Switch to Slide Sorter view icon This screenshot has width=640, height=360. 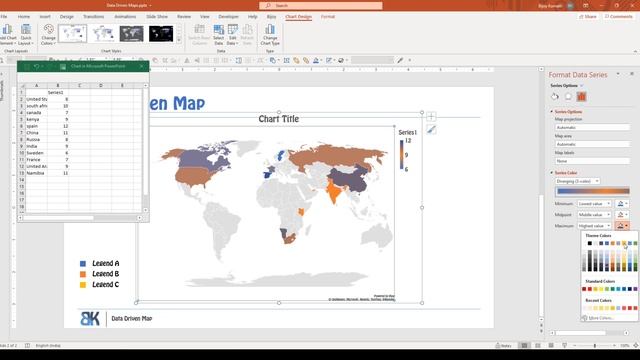[x=538, y=345]
